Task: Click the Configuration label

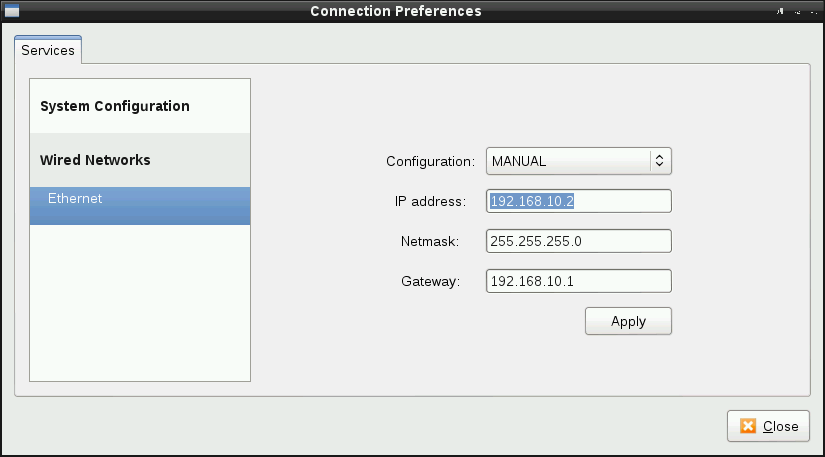Action: (x=430, y=161)
